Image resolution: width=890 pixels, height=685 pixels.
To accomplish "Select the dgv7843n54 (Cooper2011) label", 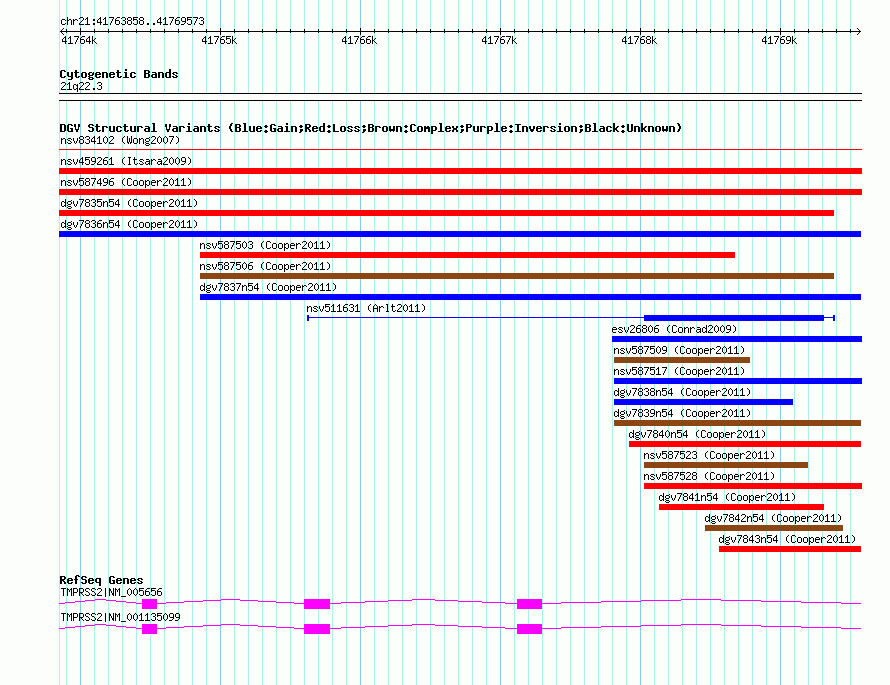I will pyautogui.click(x=787, y=539).
